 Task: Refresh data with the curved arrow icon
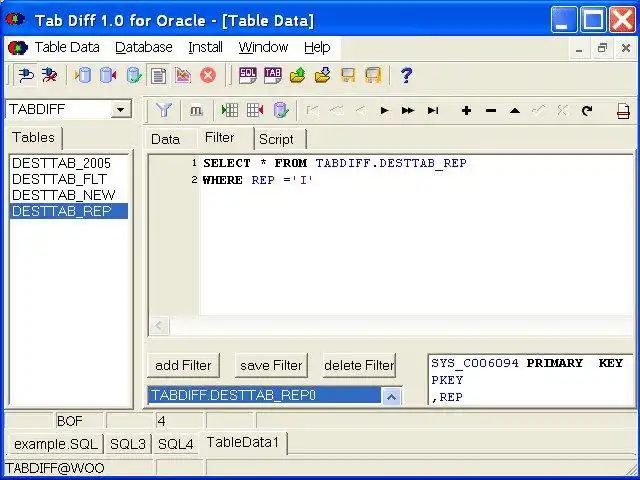click(587, 110)
